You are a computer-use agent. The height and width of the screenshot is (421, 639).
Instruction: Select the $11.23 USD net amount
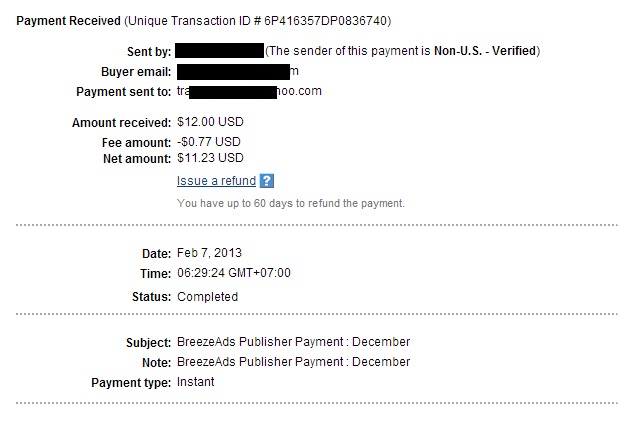[x=210, y=158]
